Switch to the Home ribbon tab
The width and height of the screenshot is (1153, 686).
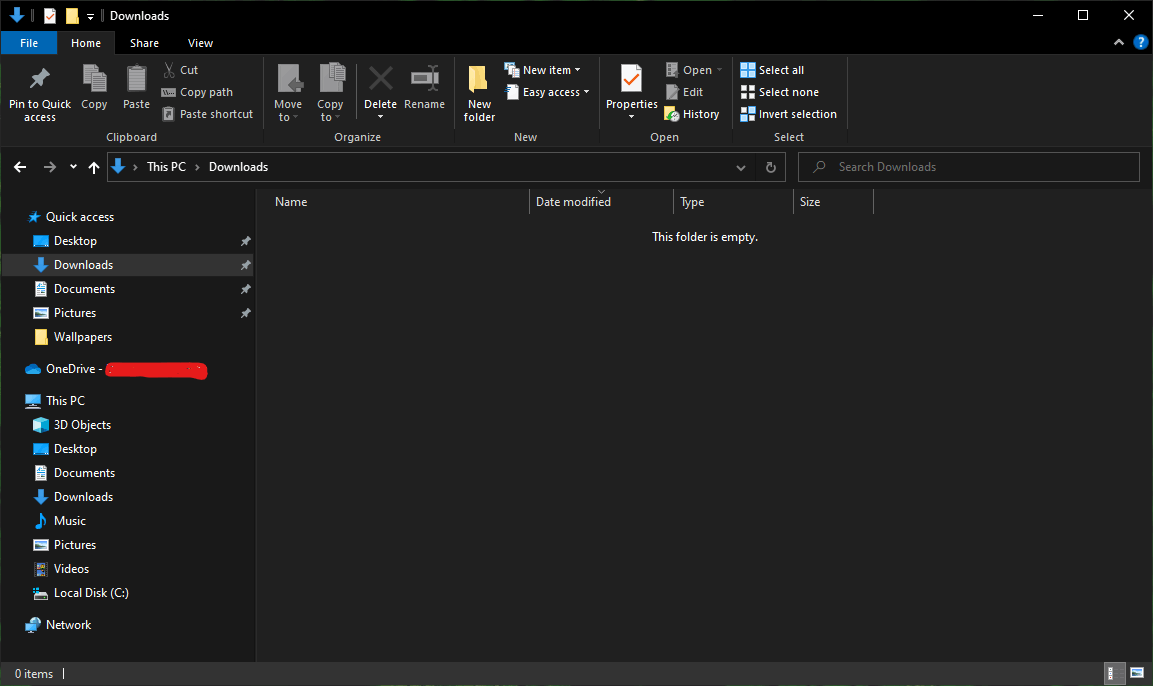click(x=86, y=43)
